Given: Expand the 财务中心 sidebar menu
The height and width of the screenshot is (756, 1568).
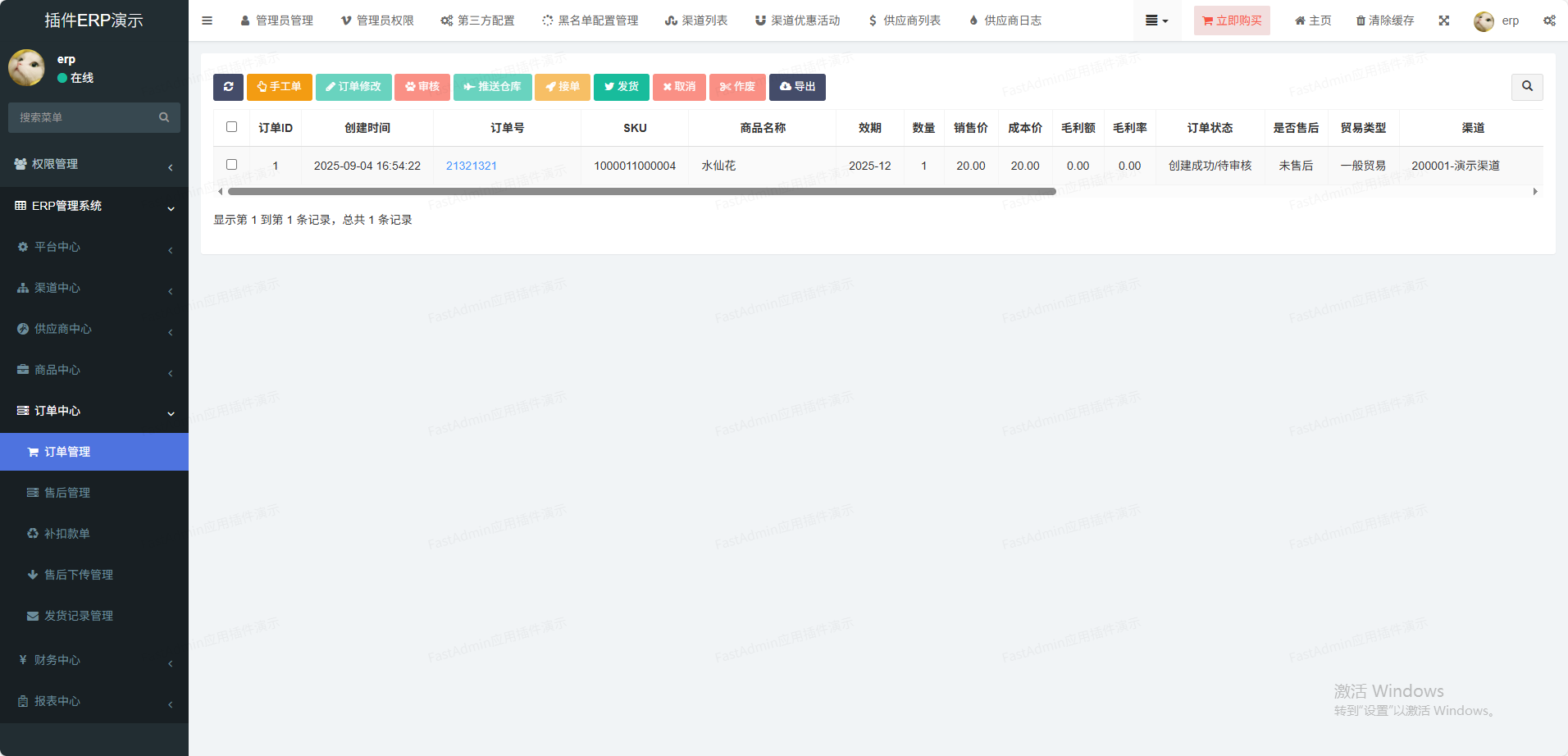Looking at the screenshot, I should pos(94,660).
